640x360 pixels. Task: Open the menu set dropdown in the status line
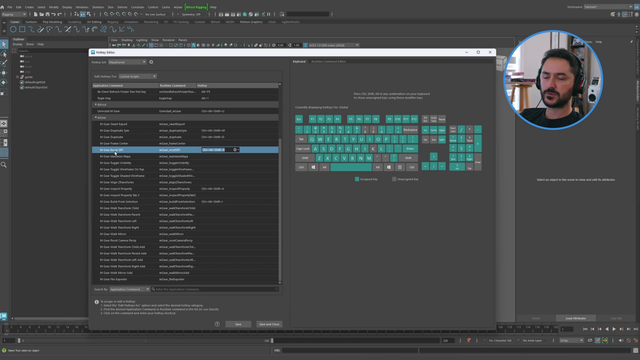tap(13, 14)
